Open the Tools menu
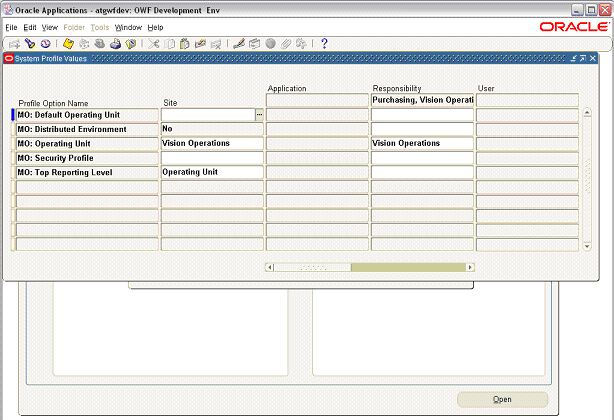The width and height of the screenshot is (614, 420). (x=100, y=27)
